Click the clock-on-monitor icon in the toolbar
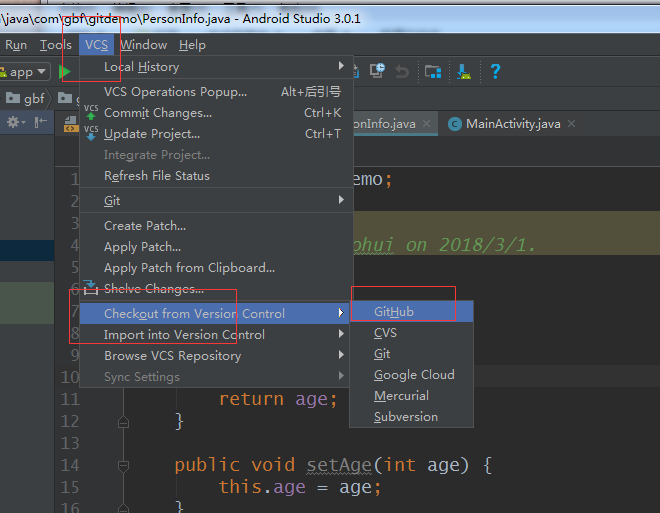660x513 pixels. tap(377, 71)
